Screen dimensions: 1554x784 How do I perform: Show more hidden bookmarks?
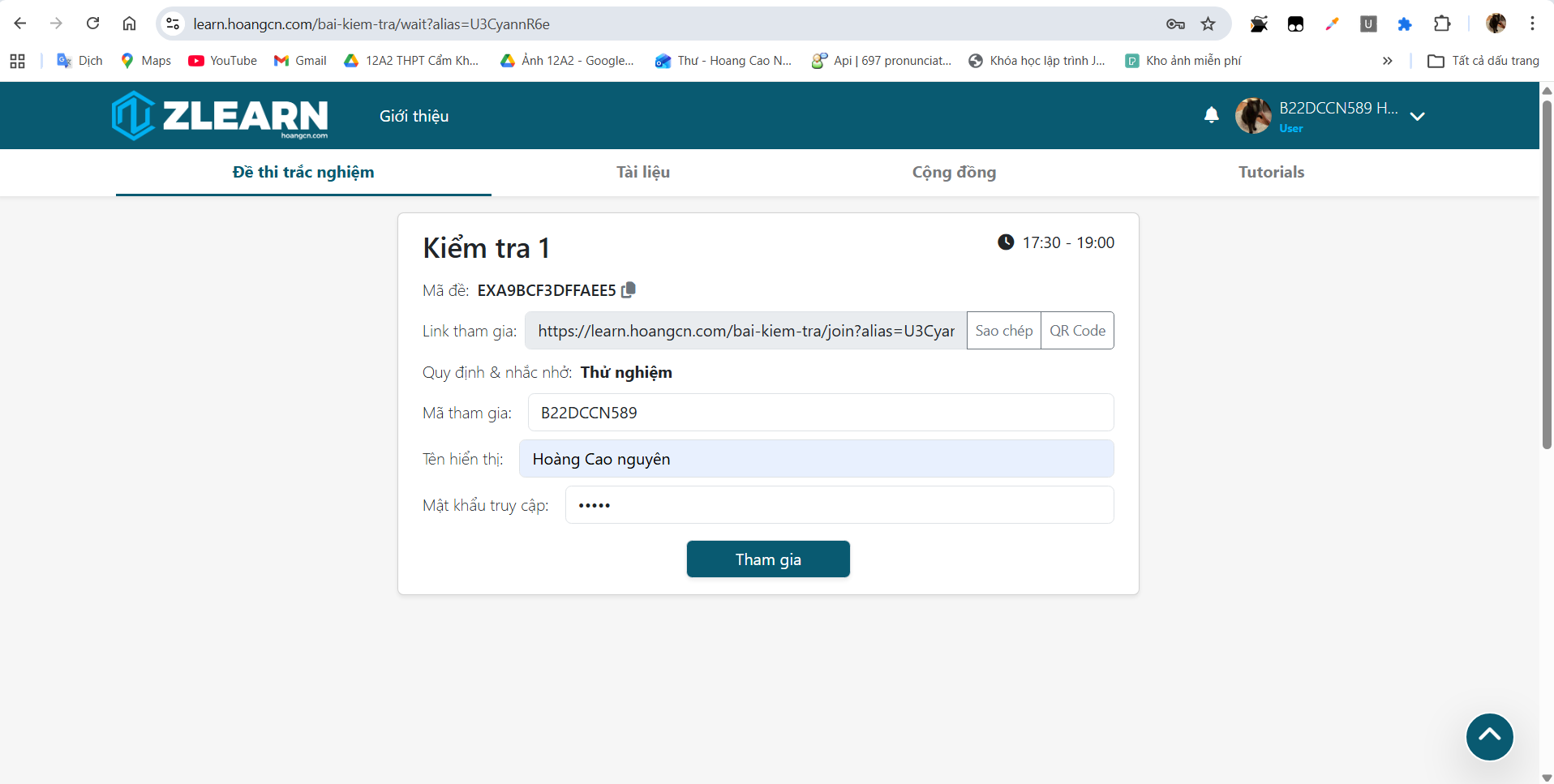pyautogui.click(x=1387, y=61)
